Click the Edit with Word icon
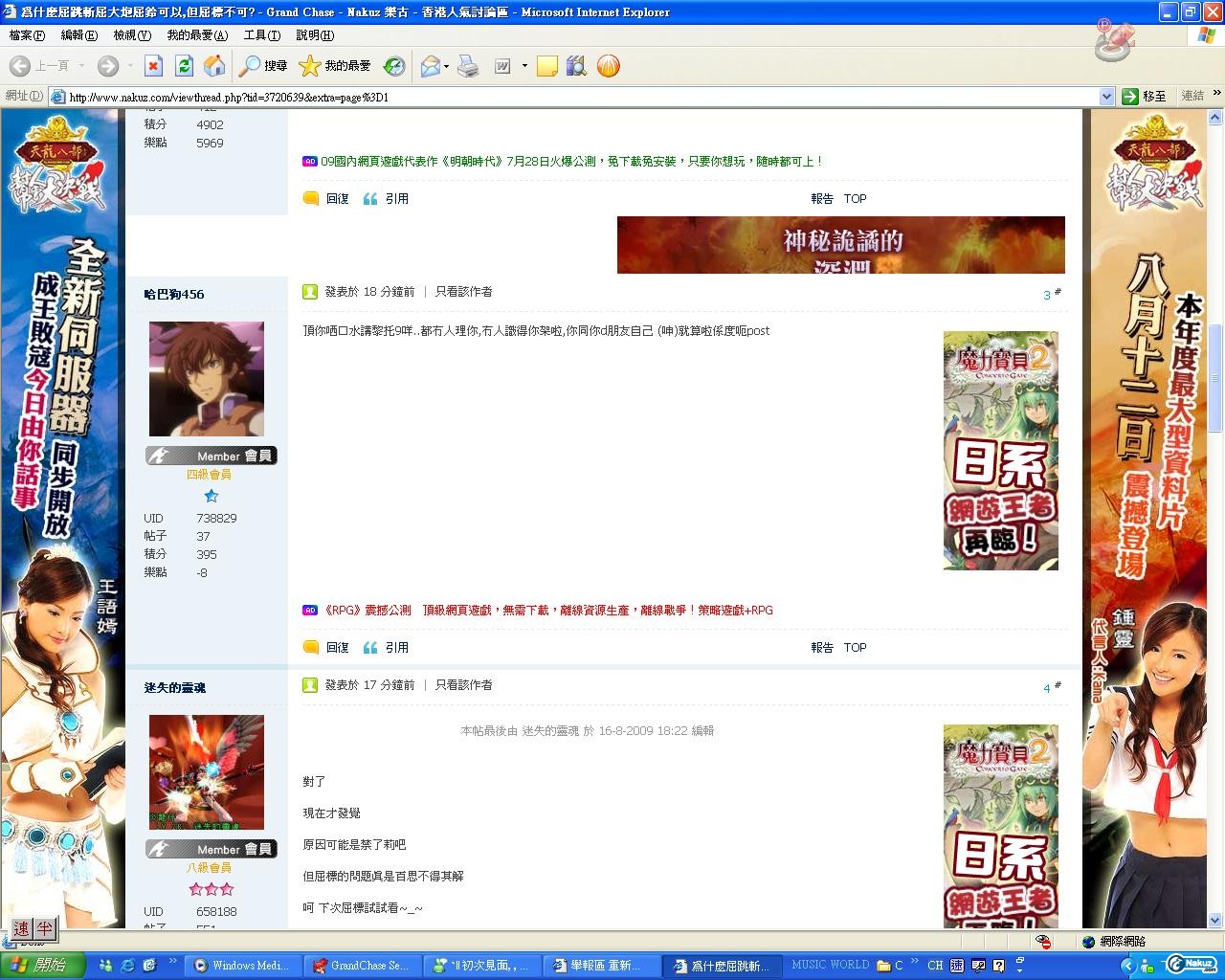 502,66
